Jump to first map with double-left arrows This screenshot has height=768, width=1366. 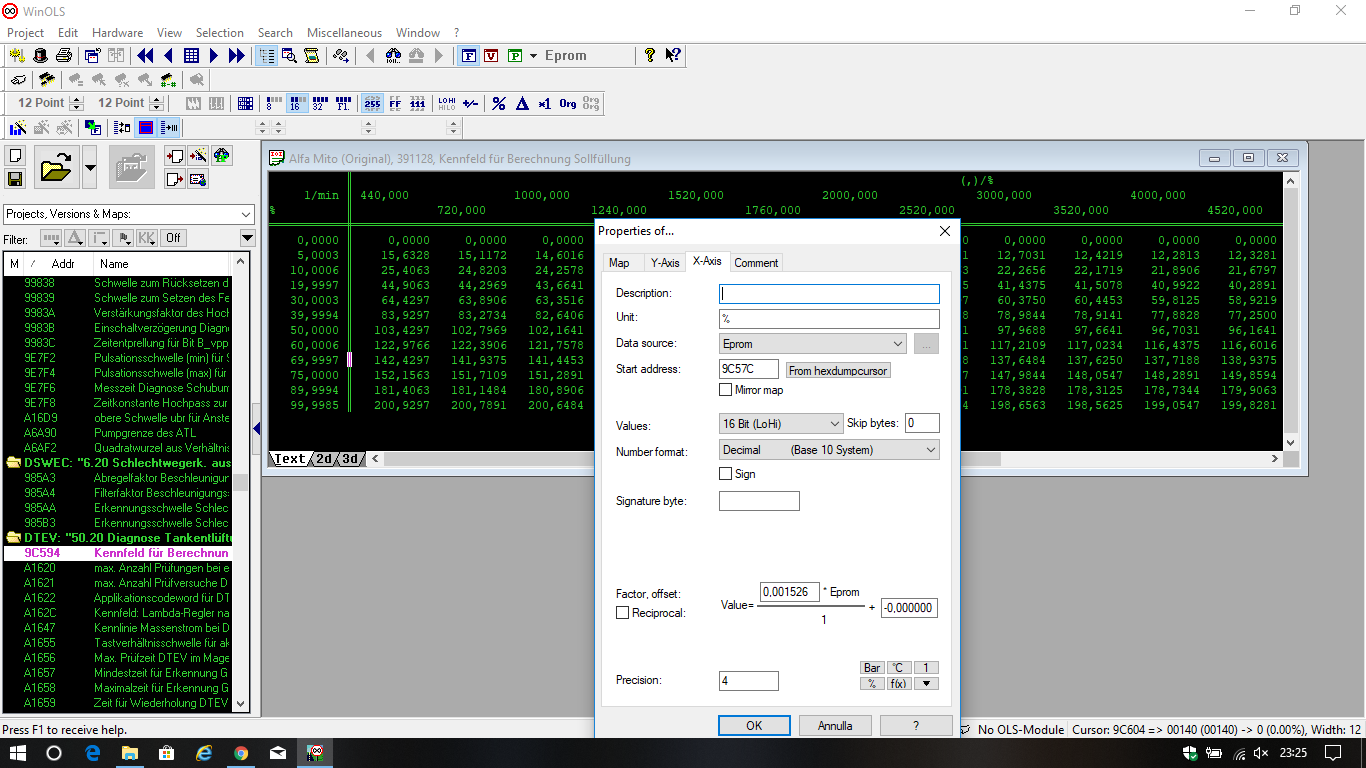click(145, 56)
